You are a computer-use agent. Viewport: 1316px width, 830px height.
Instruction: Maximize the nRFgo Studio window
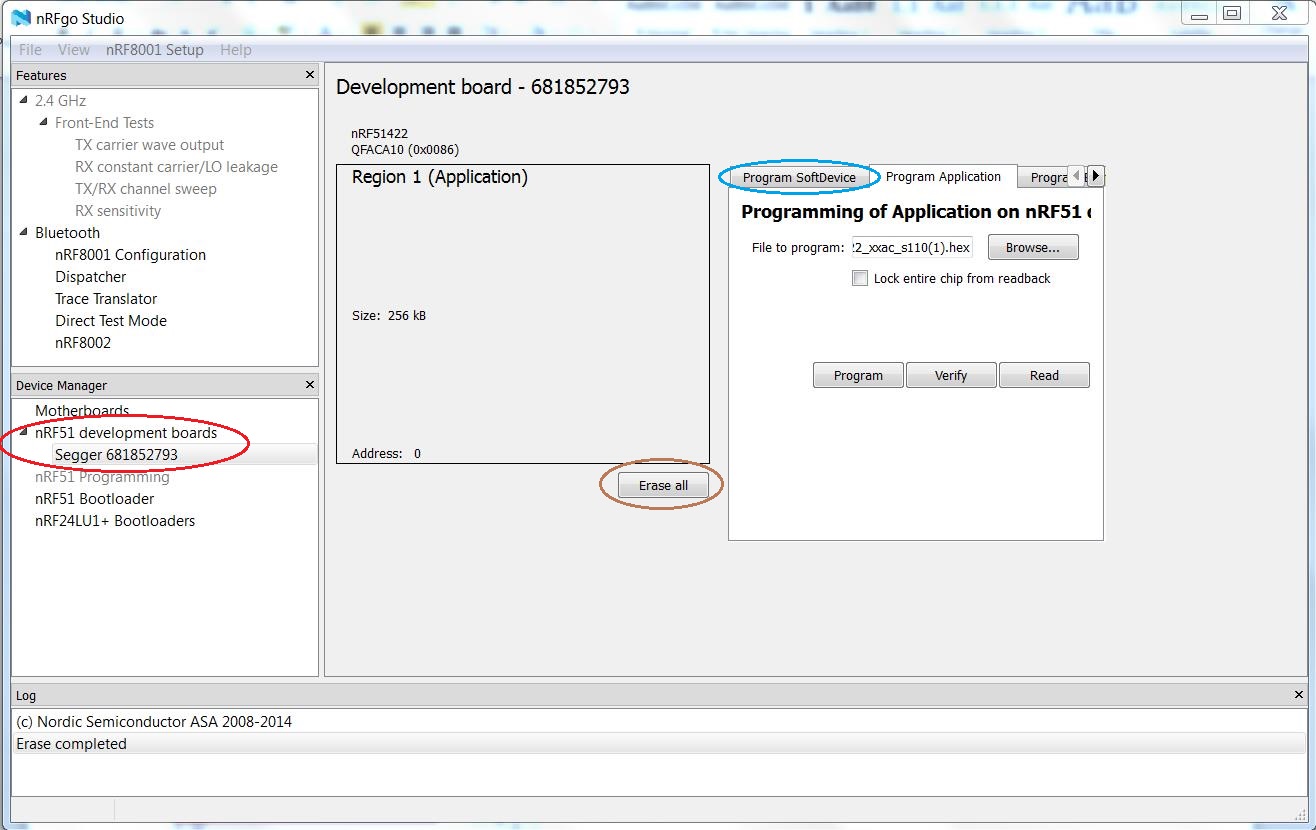coord(1233,13)
